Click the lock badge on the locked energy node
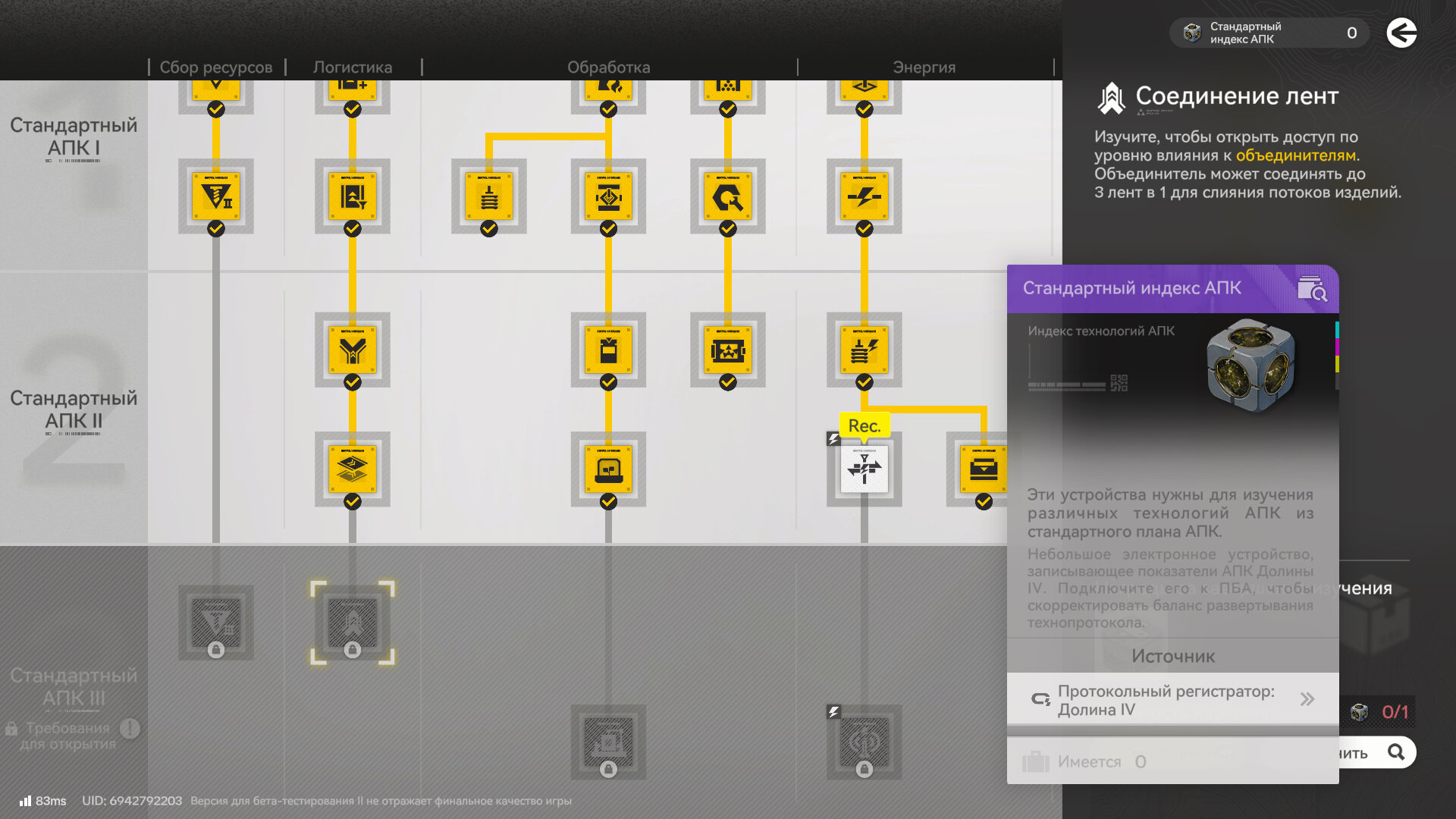This screenshot has width=1456, height=819. click(x=864, y=770)
